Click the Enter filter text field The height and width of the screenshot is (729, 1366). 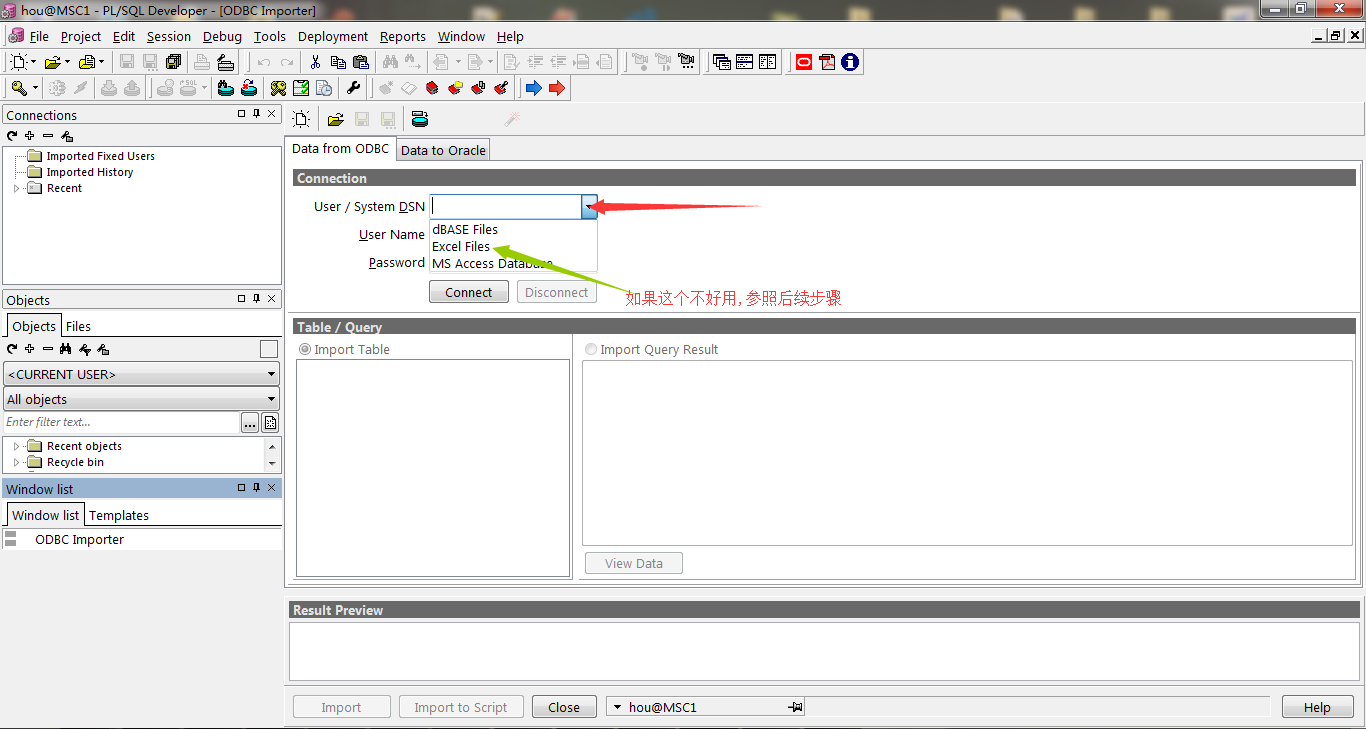110,421
